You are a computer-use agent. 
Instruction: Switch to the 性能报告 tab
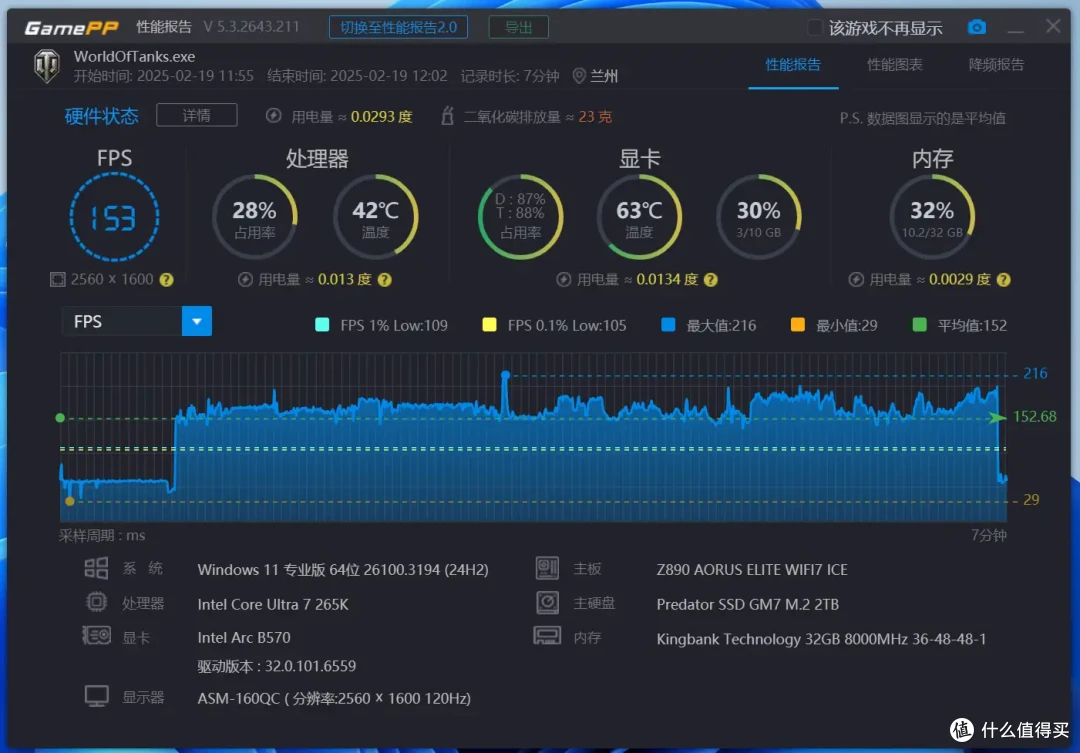793,65
